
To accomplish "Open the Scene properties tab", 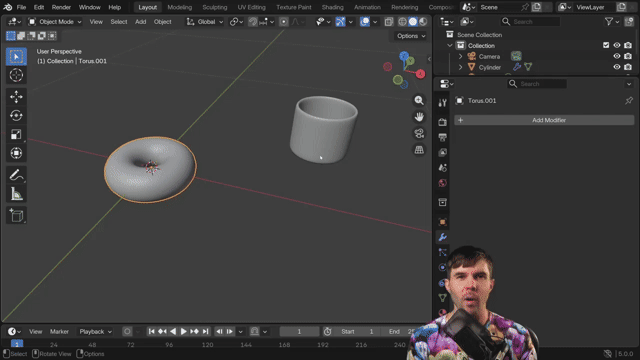I will 442,168.
